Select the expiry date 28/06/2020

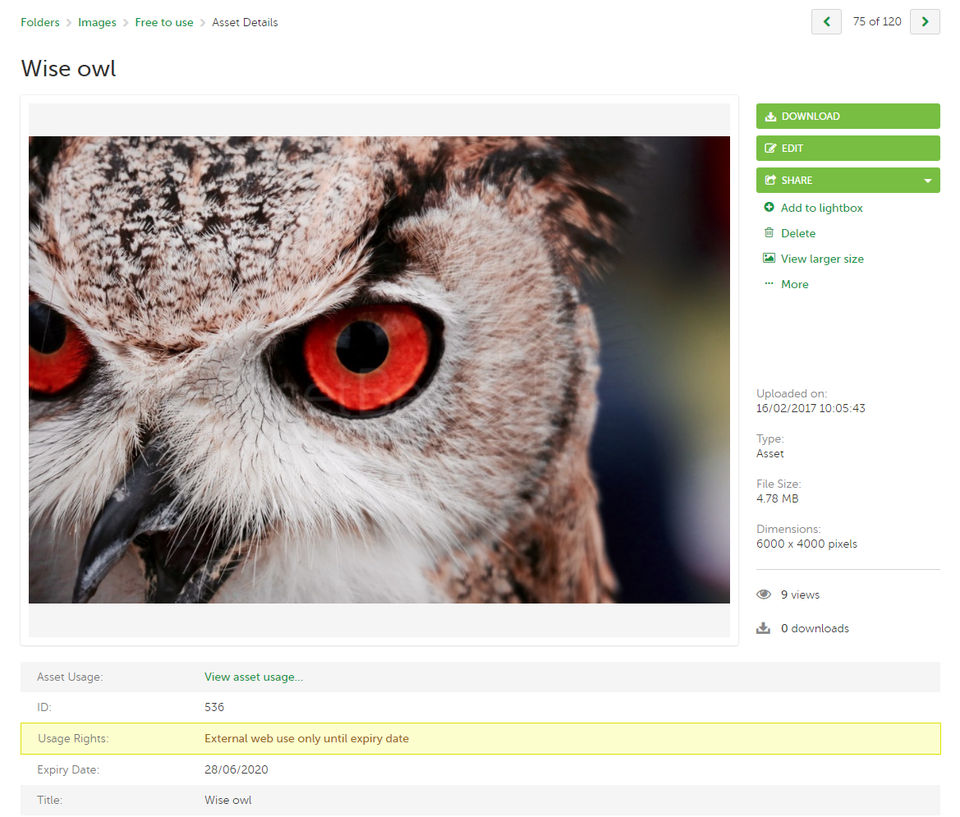[x=236, y=770]
